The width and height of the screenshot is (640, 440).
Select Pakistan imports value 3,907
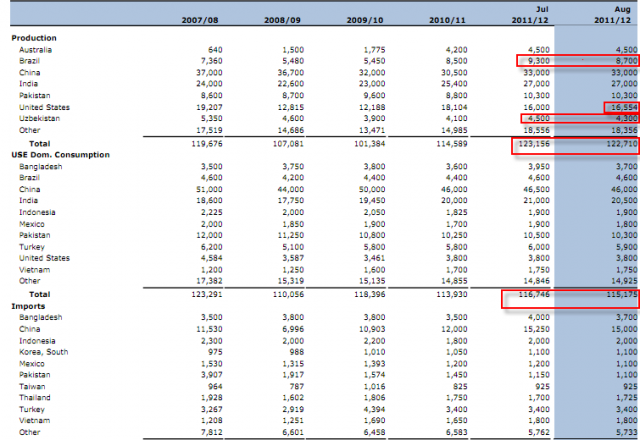point(211,375)
